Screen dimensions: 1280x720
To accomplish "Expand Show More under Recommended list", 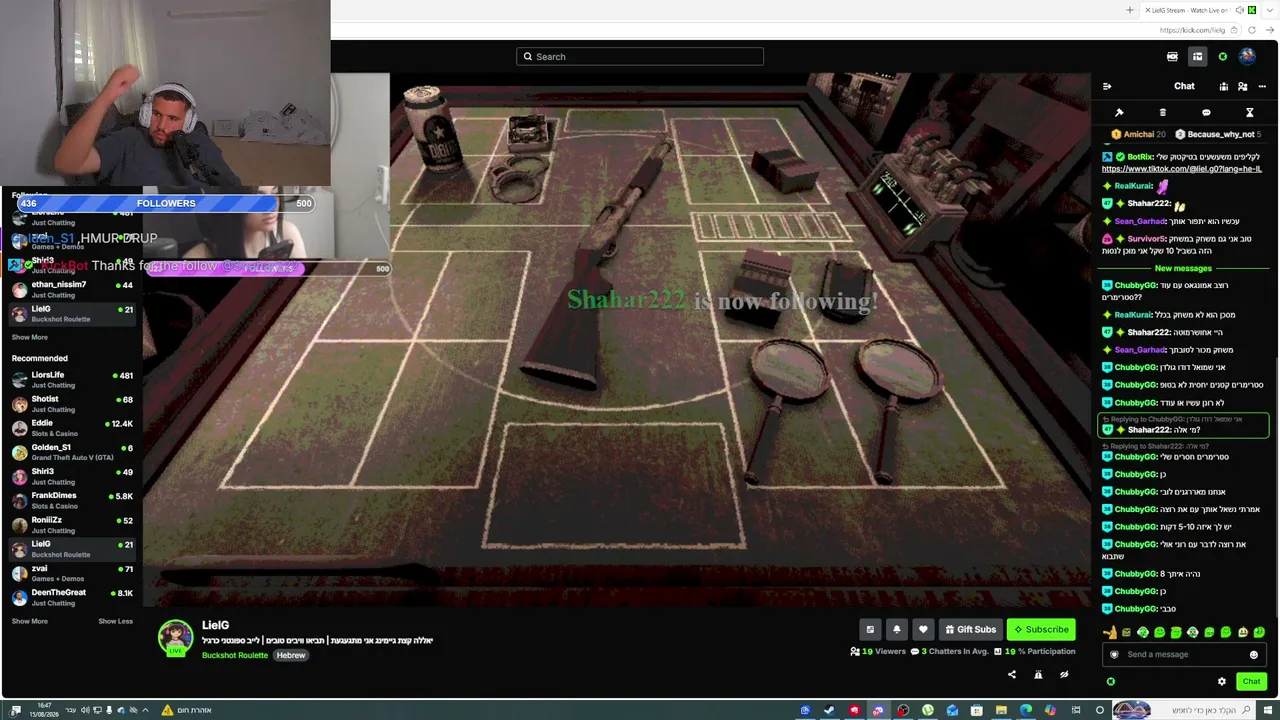I will [x=29, y=621].
